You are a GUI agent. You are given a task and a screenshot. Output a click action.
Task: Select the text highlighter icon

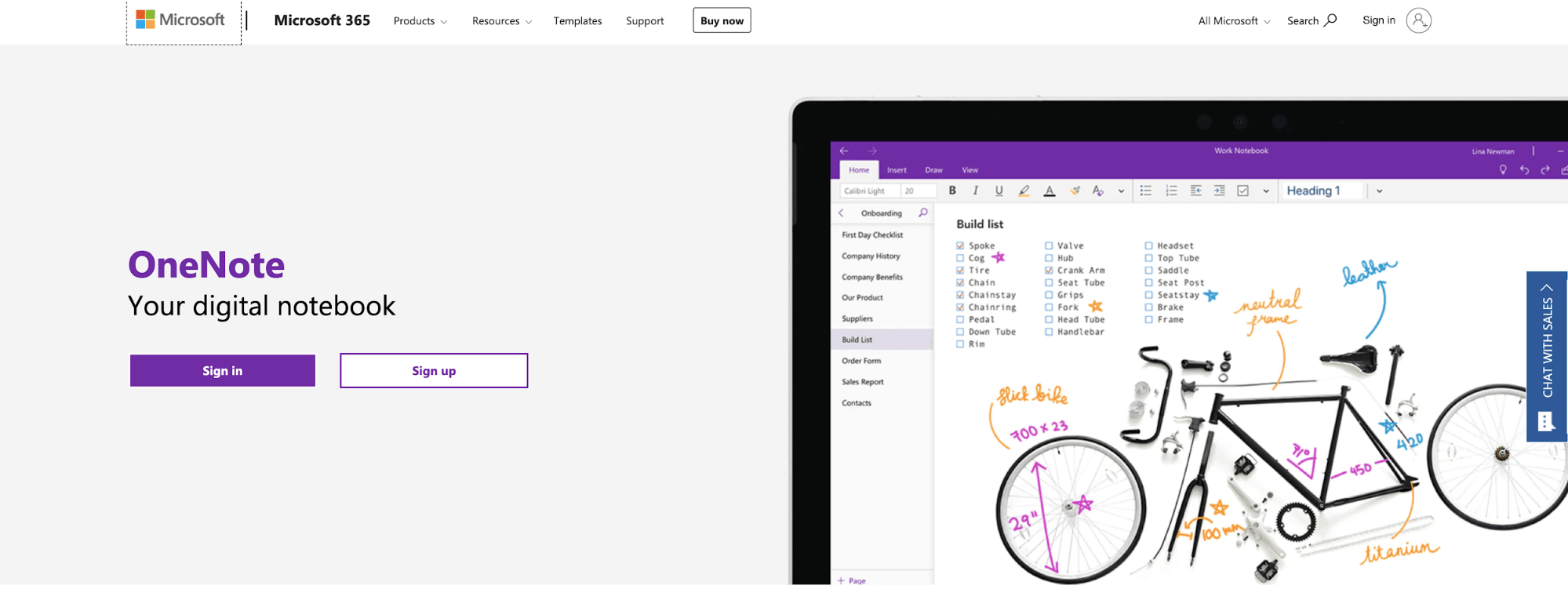tap(1024, 191)
